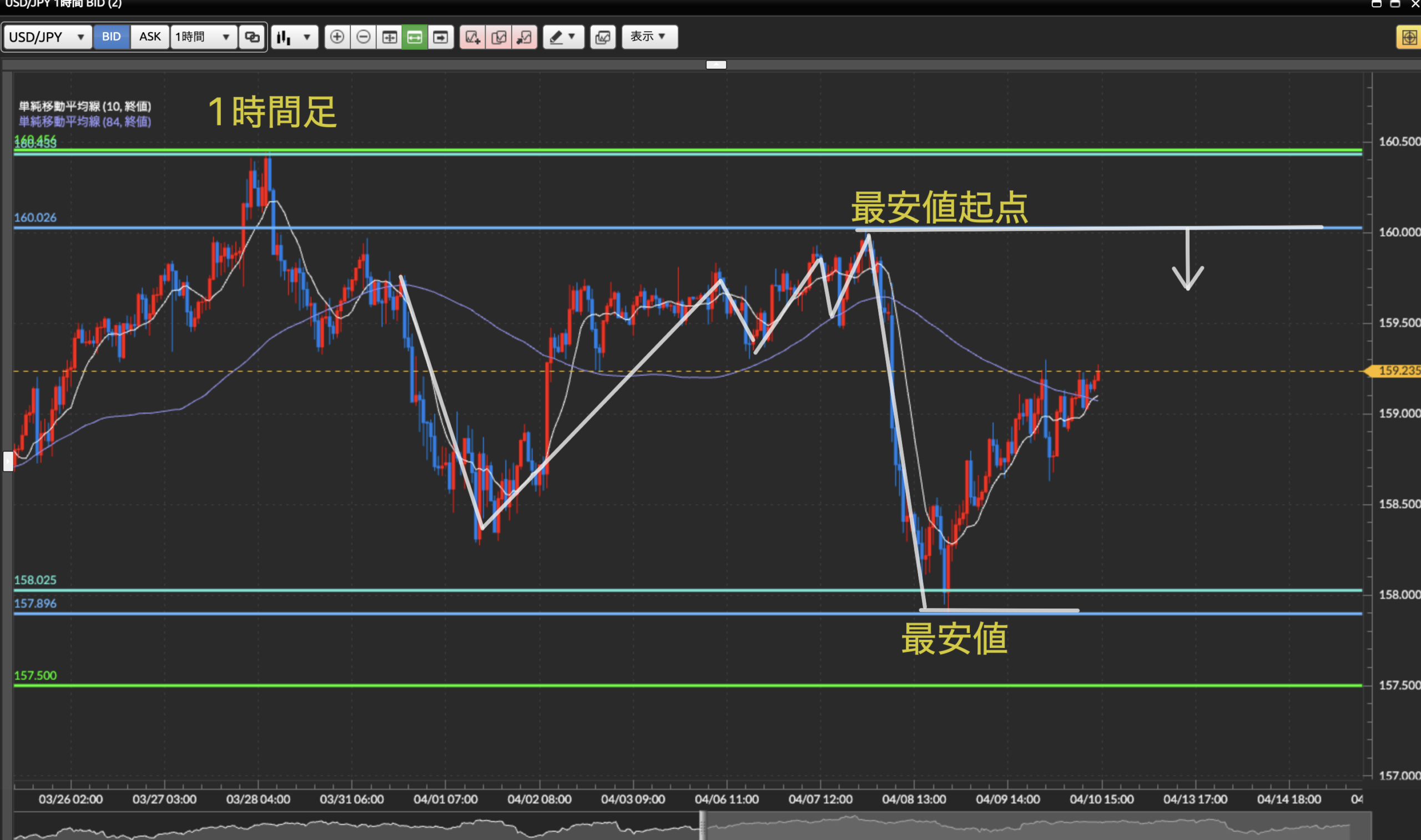Viewport: 1421px width, 840px height.
Task: Click the chart link icon beside timeframe
Action: pos(252,37)
